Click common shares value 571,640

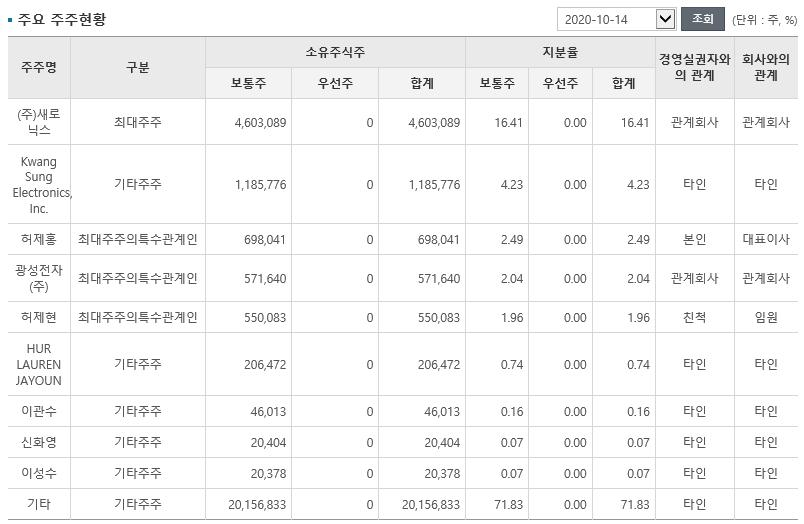point(265,279)
